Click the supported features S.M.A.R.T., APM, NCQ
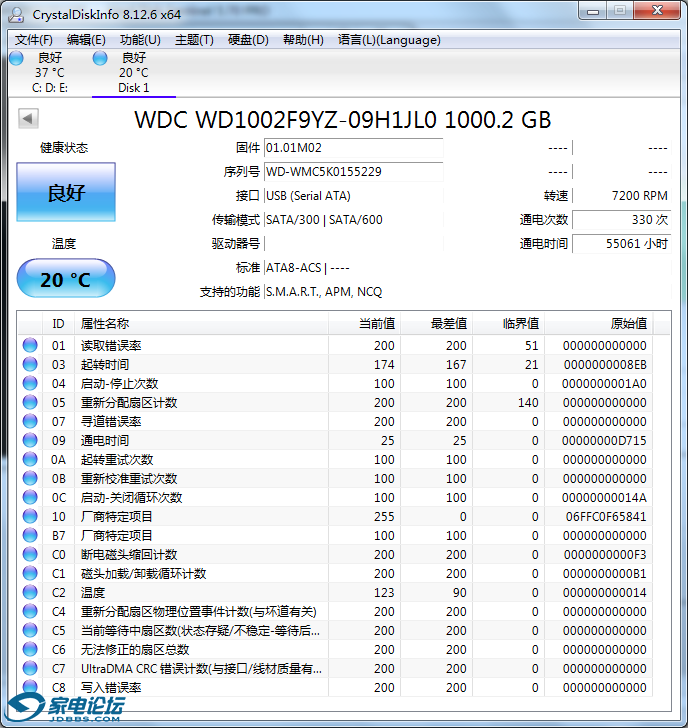 pos(324,292)
